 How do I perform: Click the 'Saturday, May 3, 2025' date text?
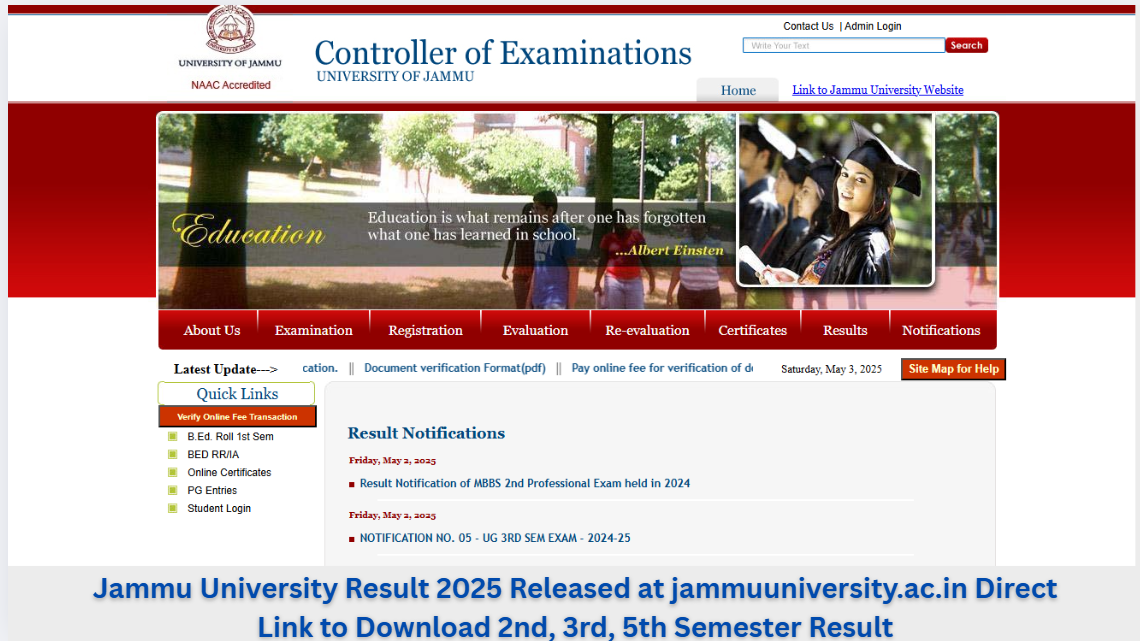(831, 369)
